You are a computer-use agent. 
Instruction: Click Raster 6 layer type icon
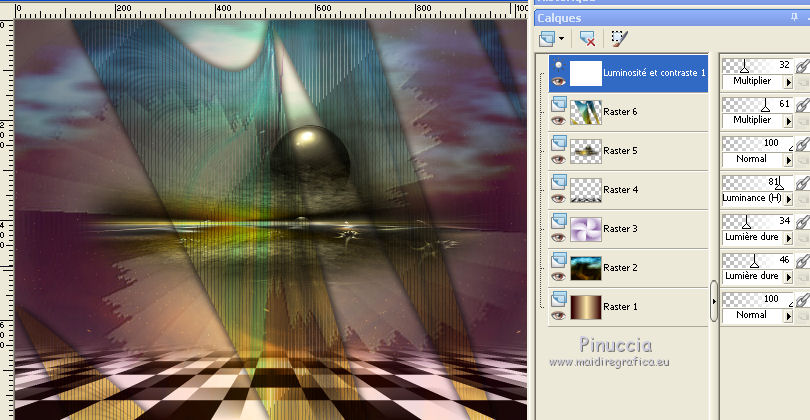pos(558,105)
